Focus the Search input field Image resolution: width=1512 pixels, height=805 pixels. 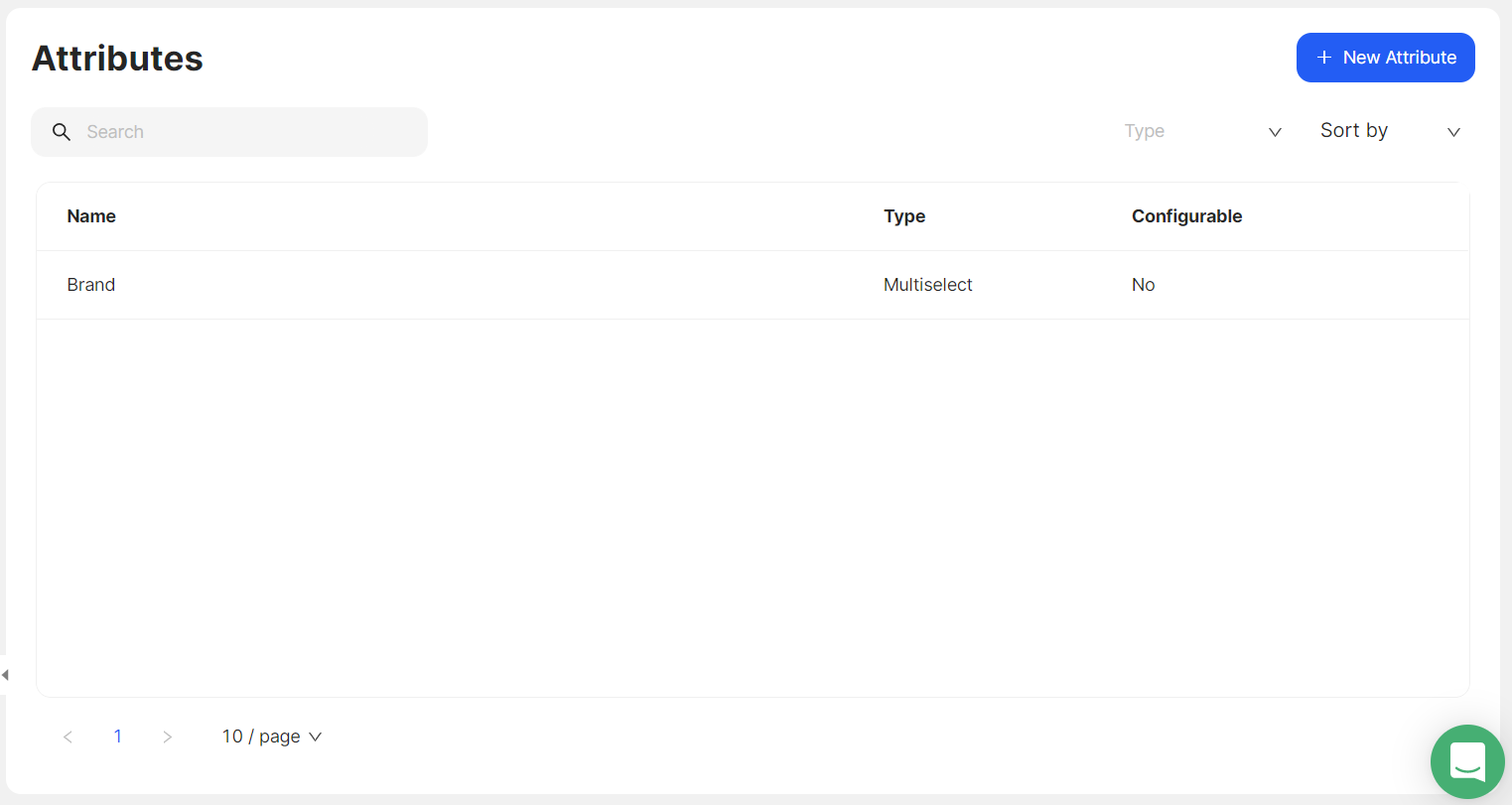point(229,132)
